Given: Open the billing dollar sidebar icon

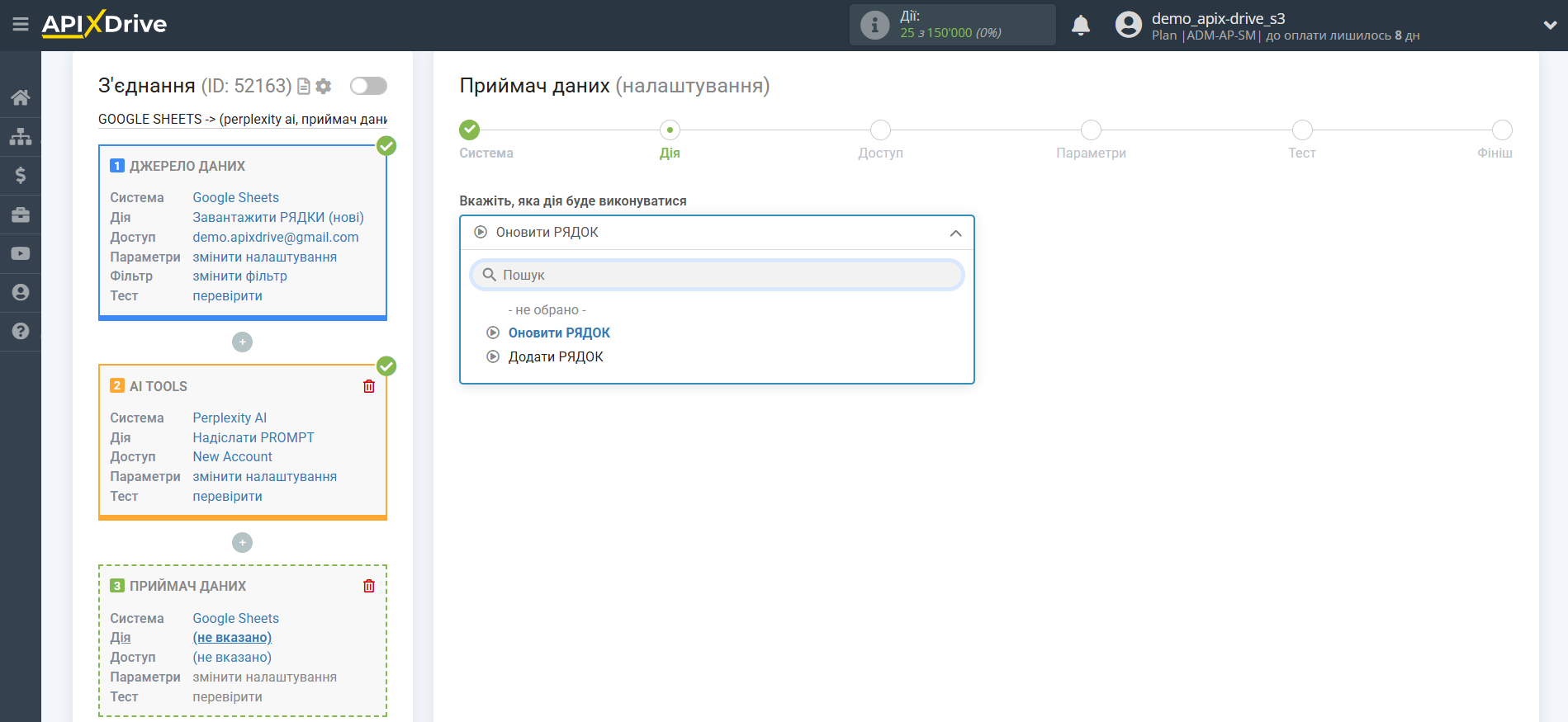Looking at the screenshot, I should pyautogui.click(x=21, y=175).
